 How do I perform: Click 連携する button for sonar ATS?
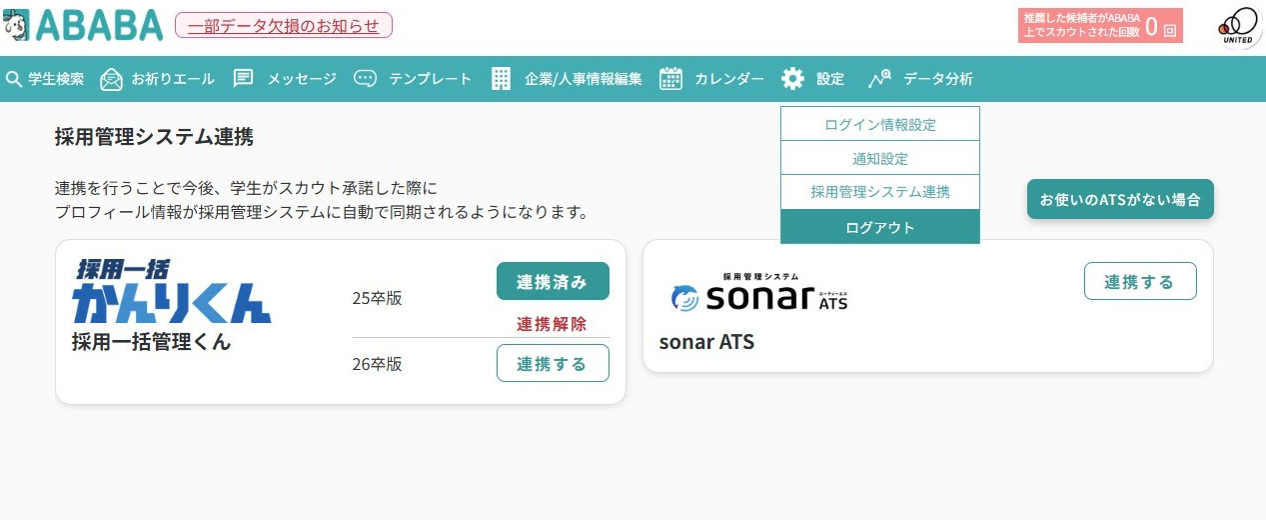point(1140,281)
